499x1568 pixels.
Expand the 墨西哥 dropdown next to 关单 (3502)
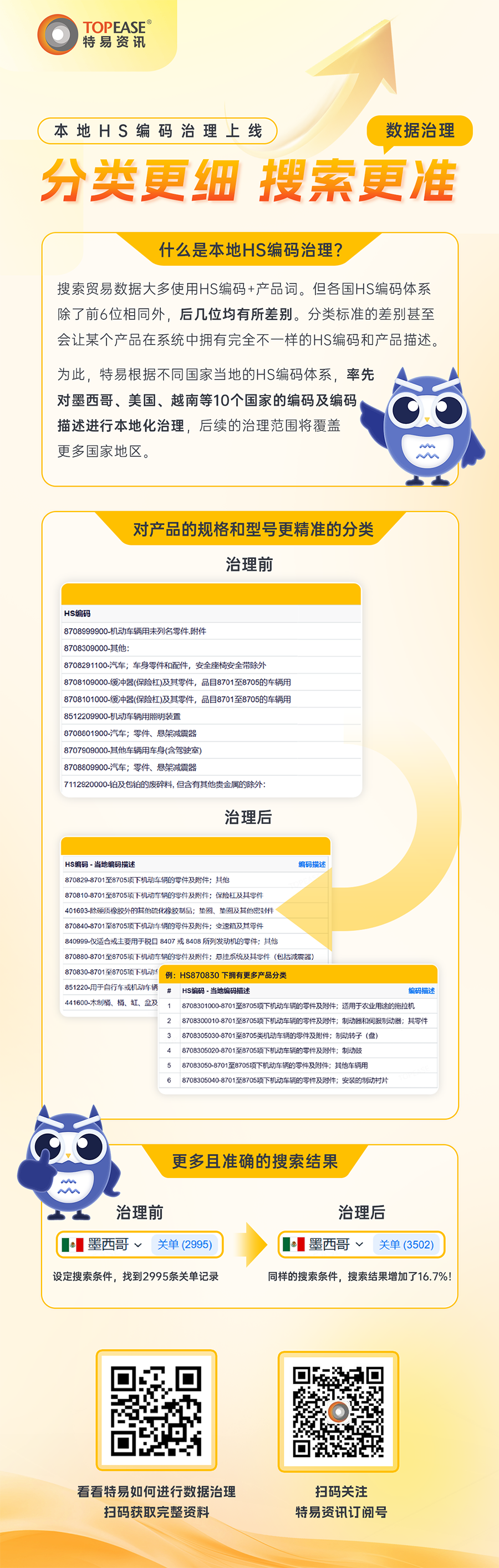pyautogui.click(x=359, y=1244)
